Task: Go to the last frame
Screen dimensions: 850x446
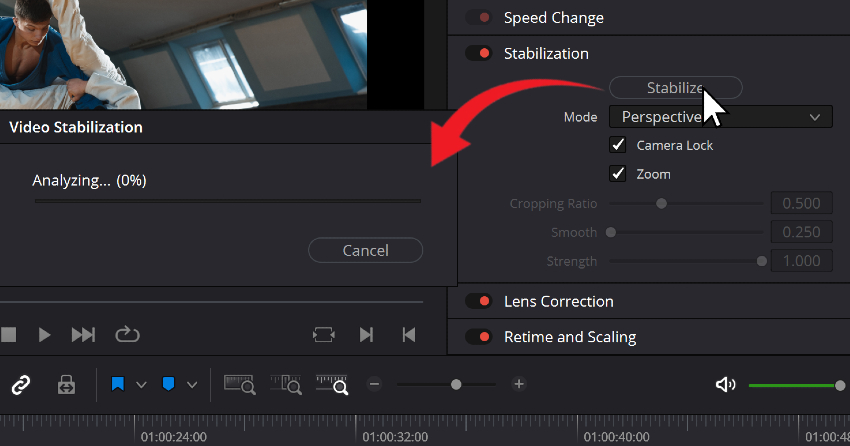Action: pos(366,335)
